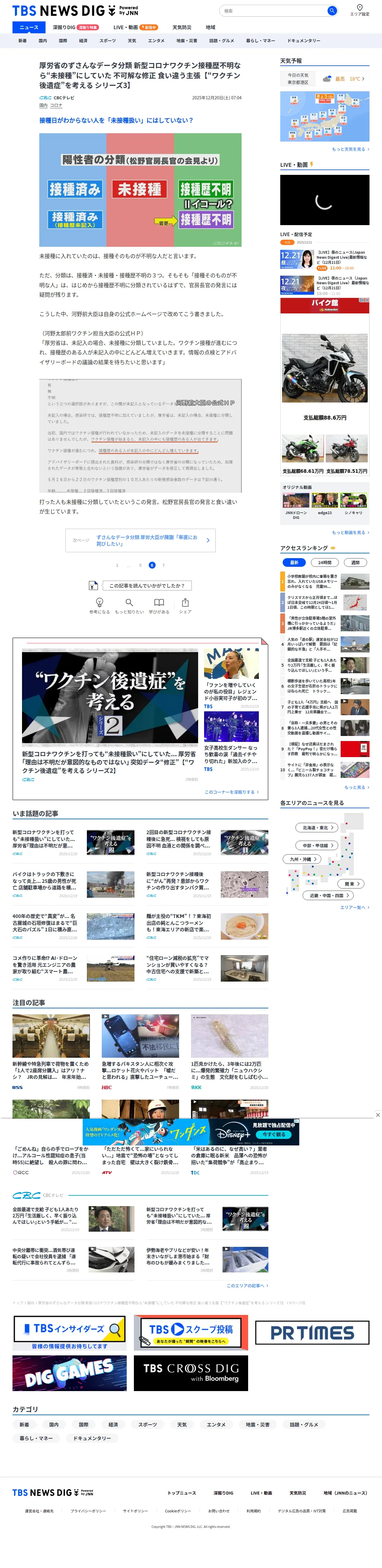The height and width of the screenshot is (1568, 382).
Task: Click the このコーナーを深掘りする link
Action: click(x=231, y=792)
